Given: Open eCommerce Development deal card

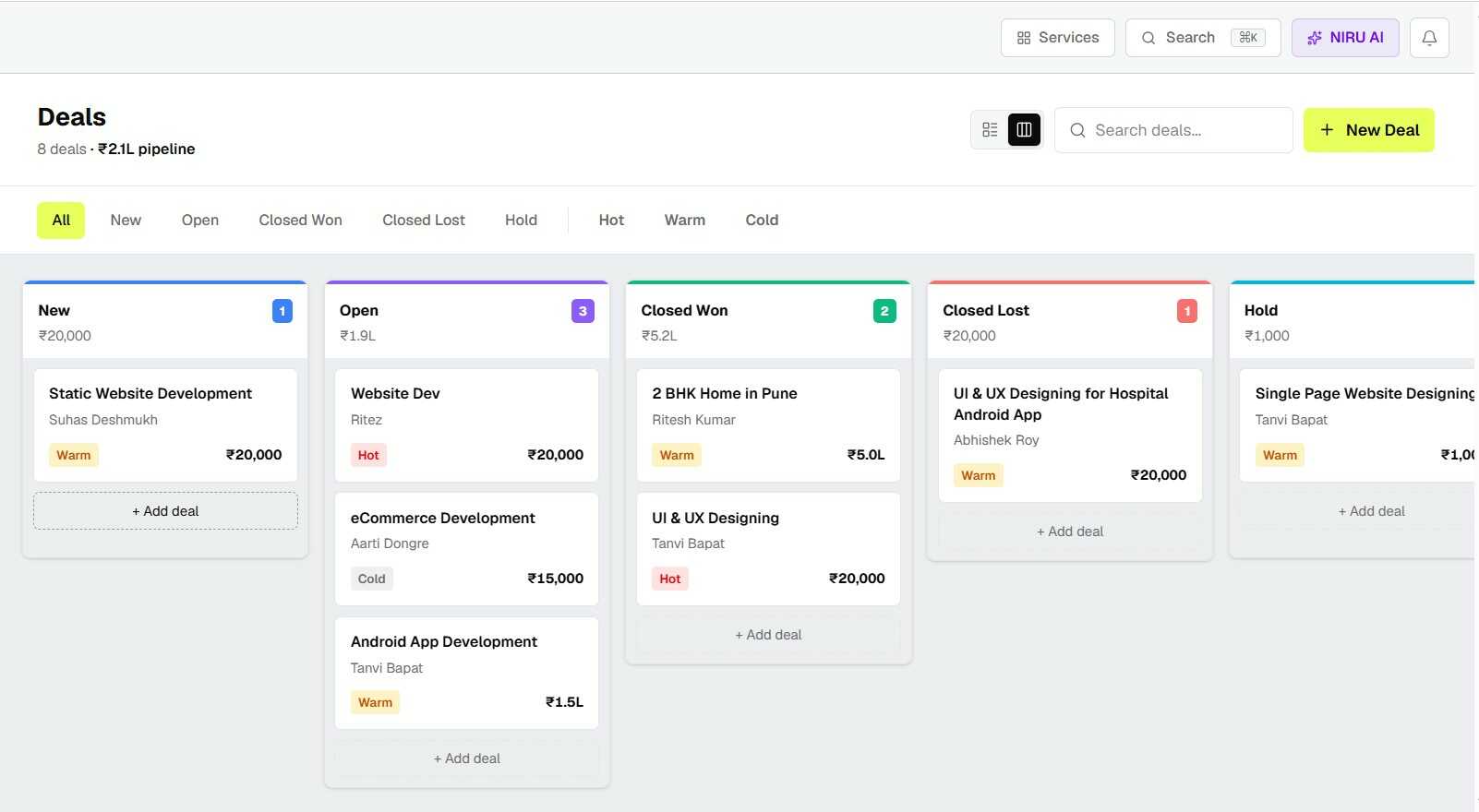Looking at the screenshot, I should [x=466, y=549].
